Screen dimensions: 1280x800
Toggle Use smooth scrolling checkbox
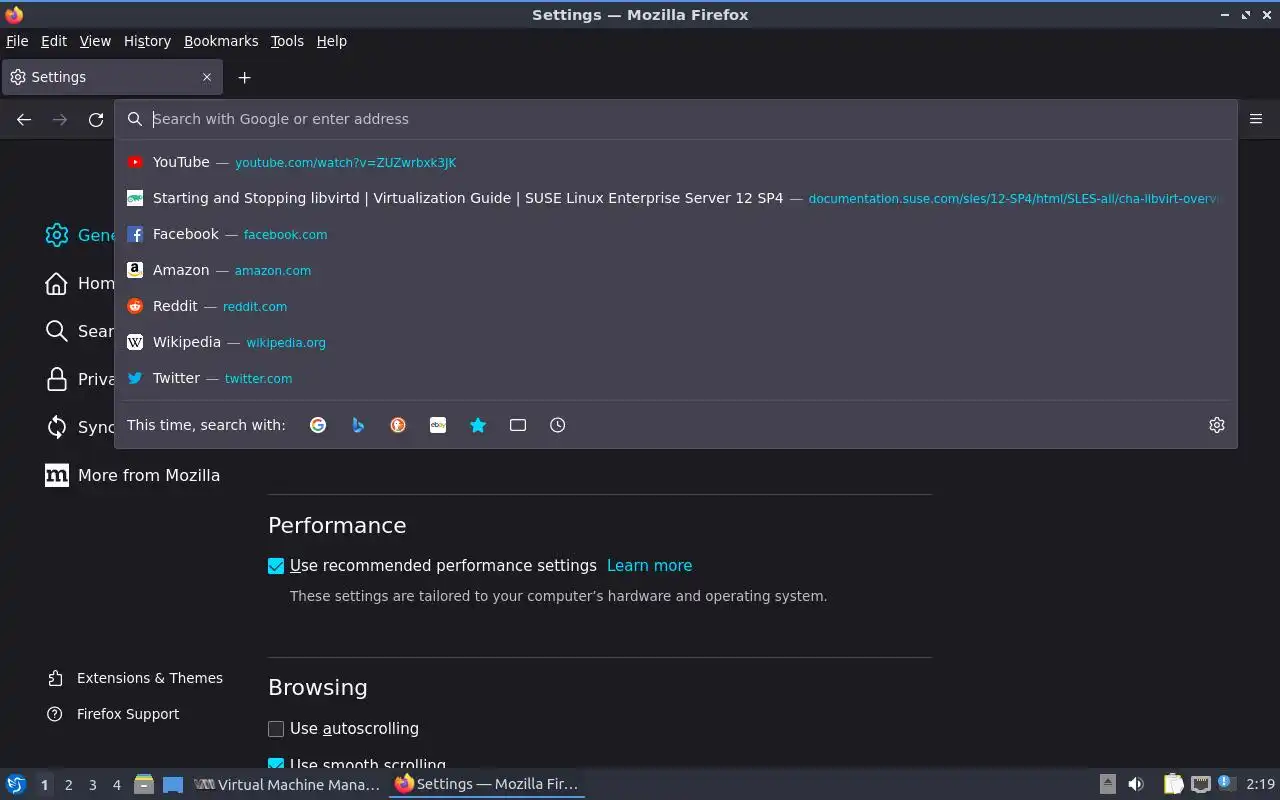(276, 764)
